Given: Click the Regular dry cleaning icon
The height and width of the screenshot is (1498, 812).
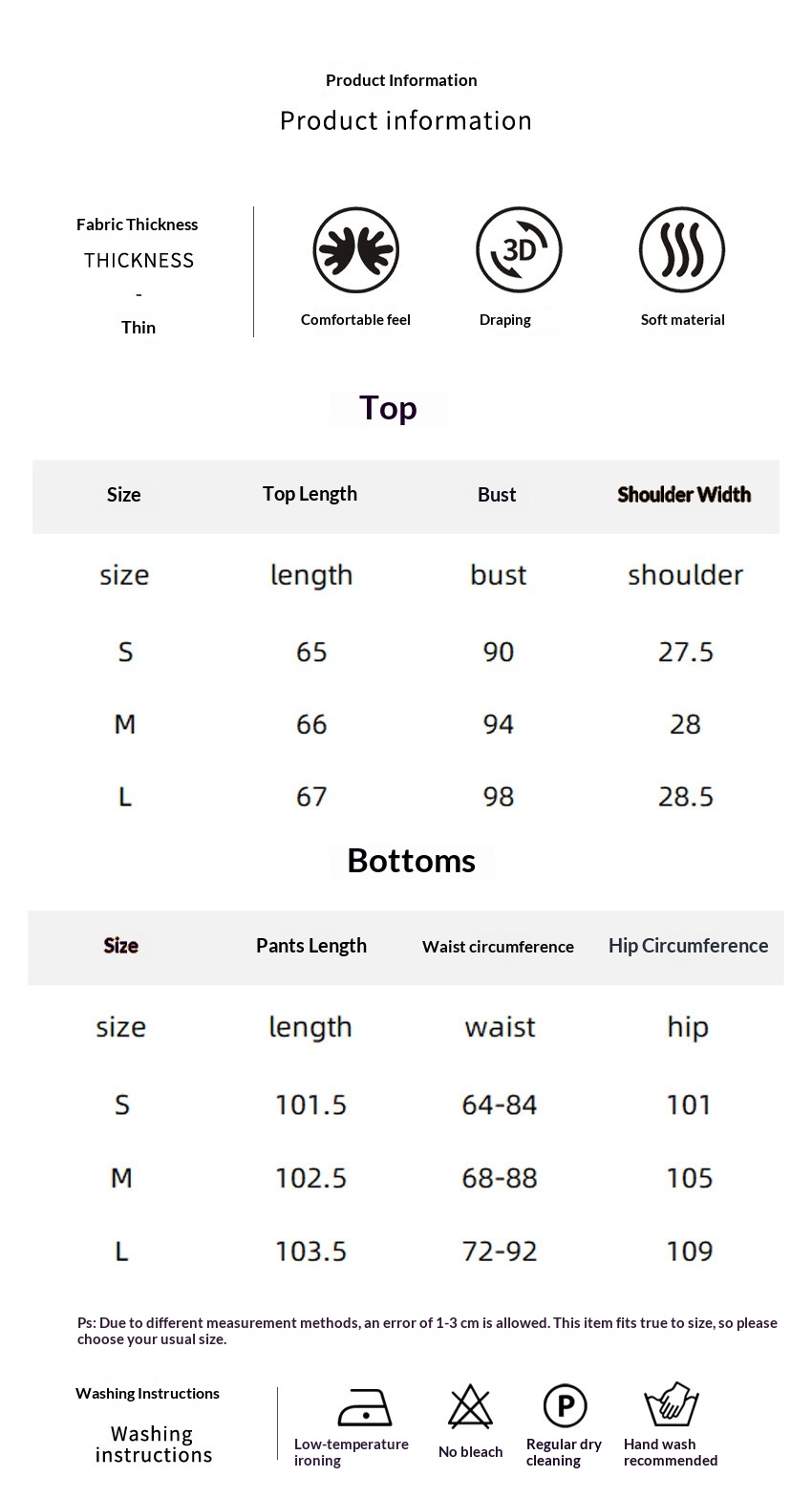Looking at the screenshot, I should tap(565, 1406).
